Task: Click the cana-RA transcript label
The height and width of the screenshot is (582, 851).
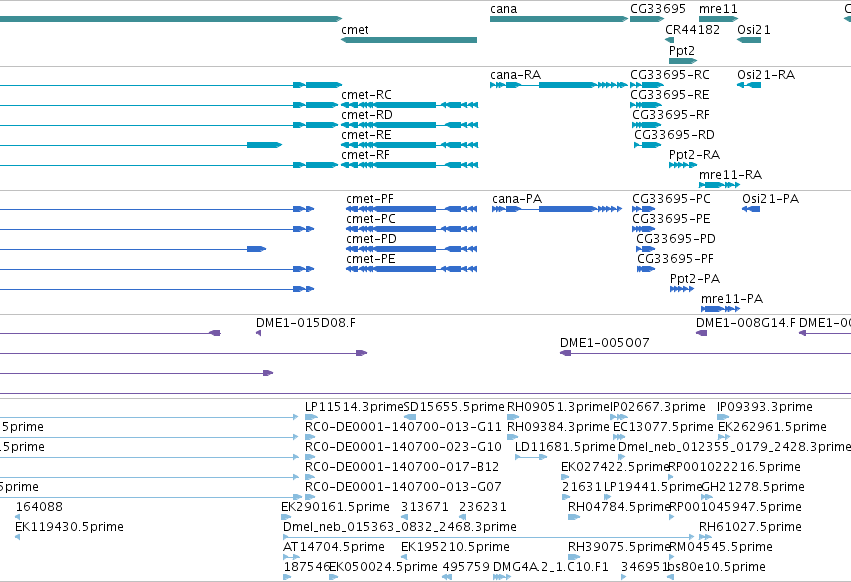Action: click(x=516, y=74)
